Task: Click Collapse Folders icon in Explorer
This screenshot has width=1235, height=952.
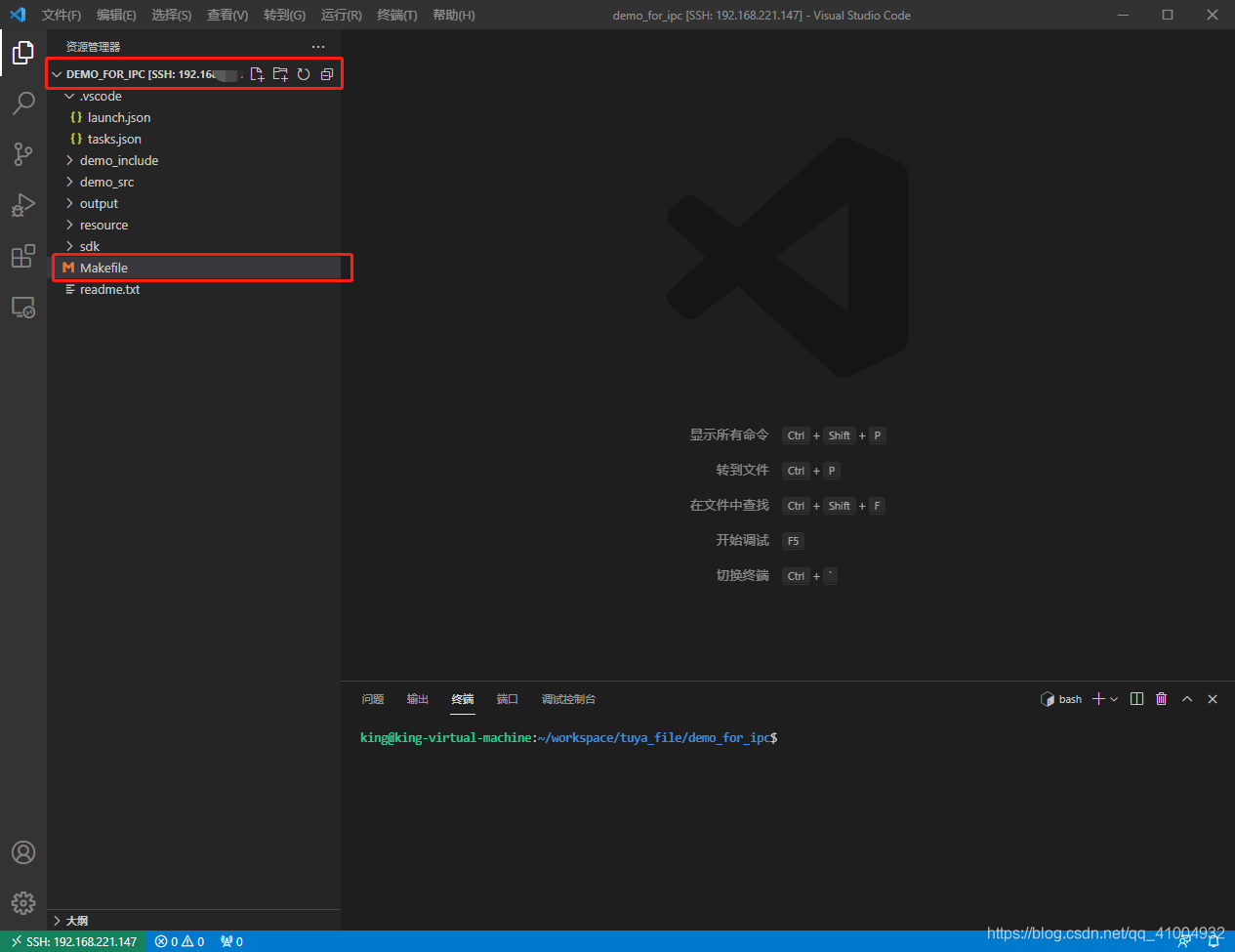Action: tap(327, 73)
